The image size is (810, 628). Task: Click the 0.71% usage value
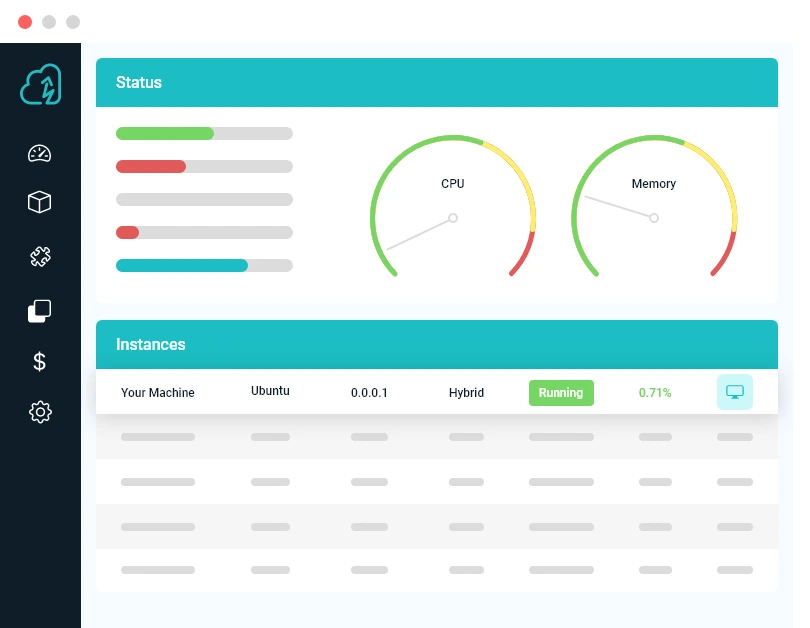tap(654, 393)
